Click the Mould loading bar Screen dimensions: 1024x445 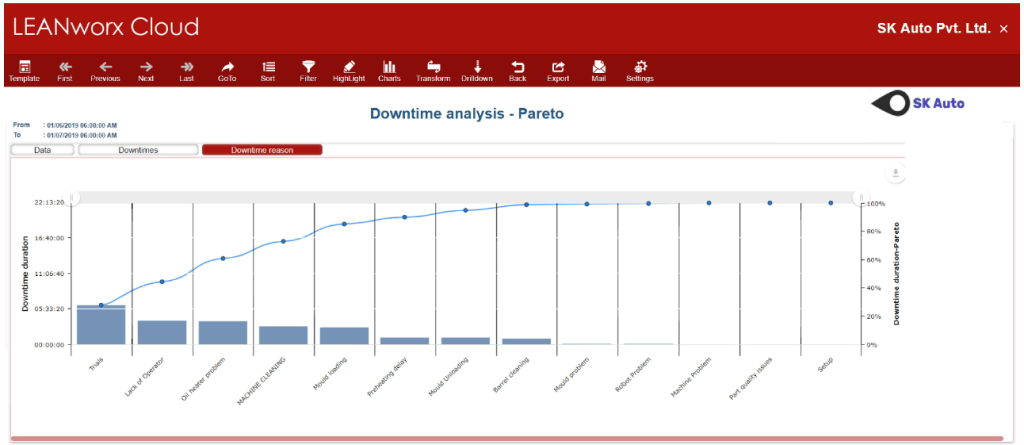[x=344, y=336]
